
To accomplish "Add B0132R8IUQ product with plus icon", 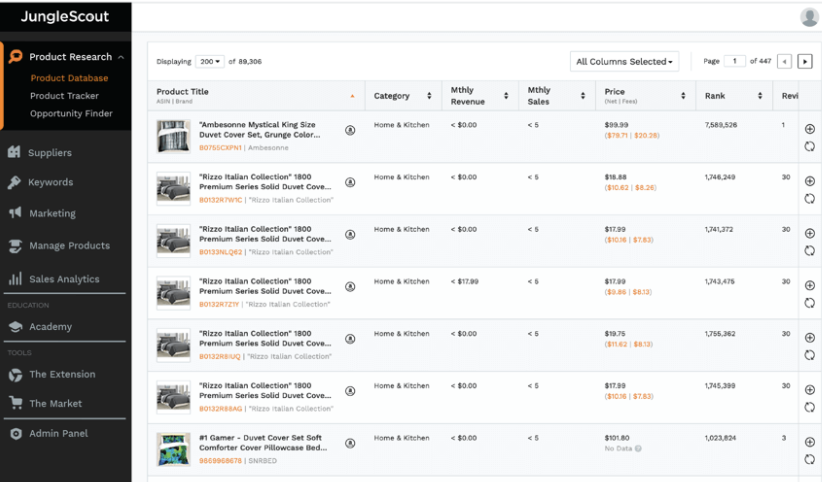I will pos(809,338).
